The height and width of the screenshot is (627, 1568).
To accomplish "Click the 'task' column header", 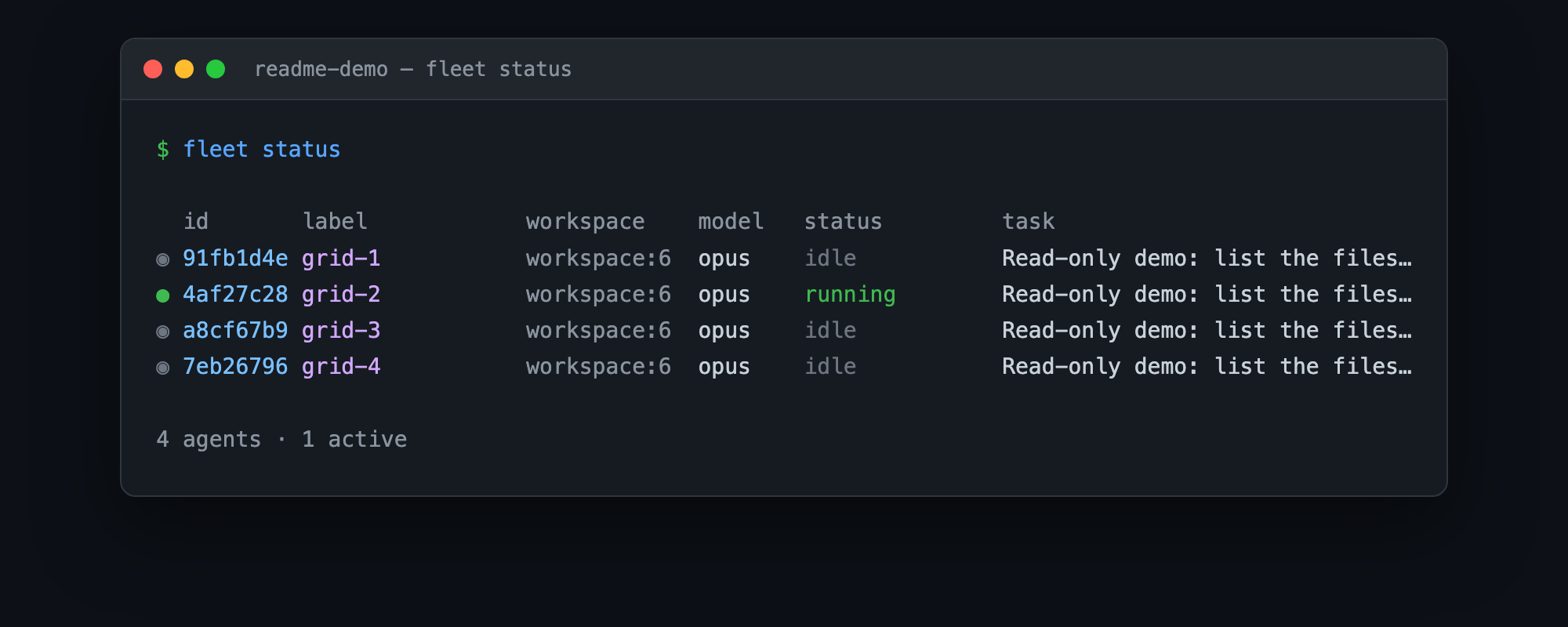I will (1029, 221).
